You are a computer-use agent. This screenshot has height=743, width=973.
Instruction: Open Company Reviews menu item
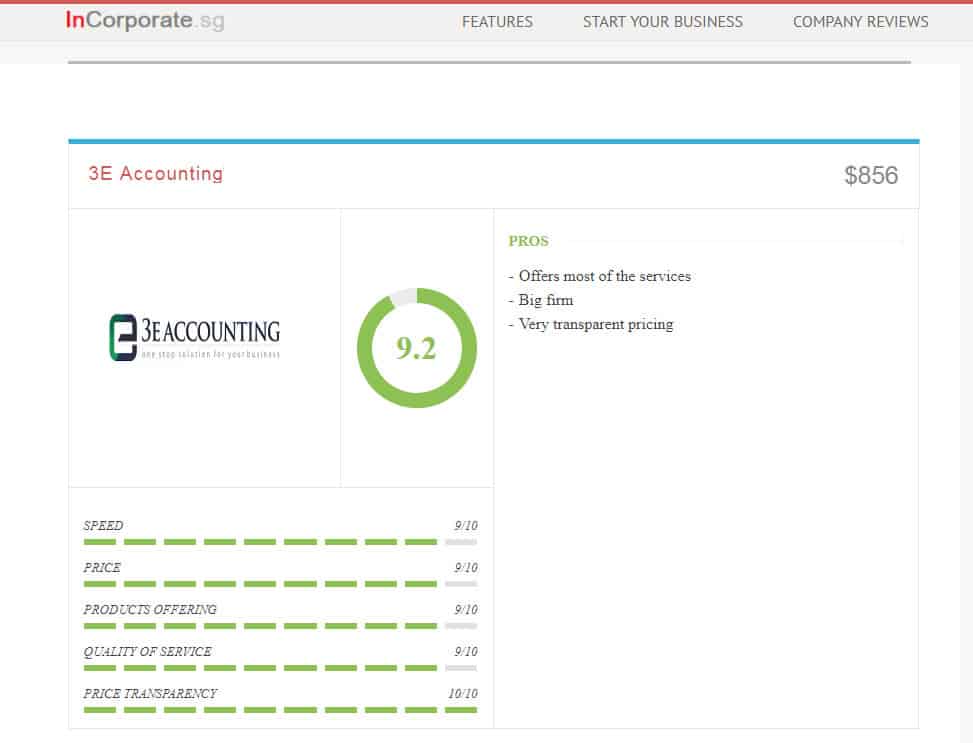click(x=861, y=22)
